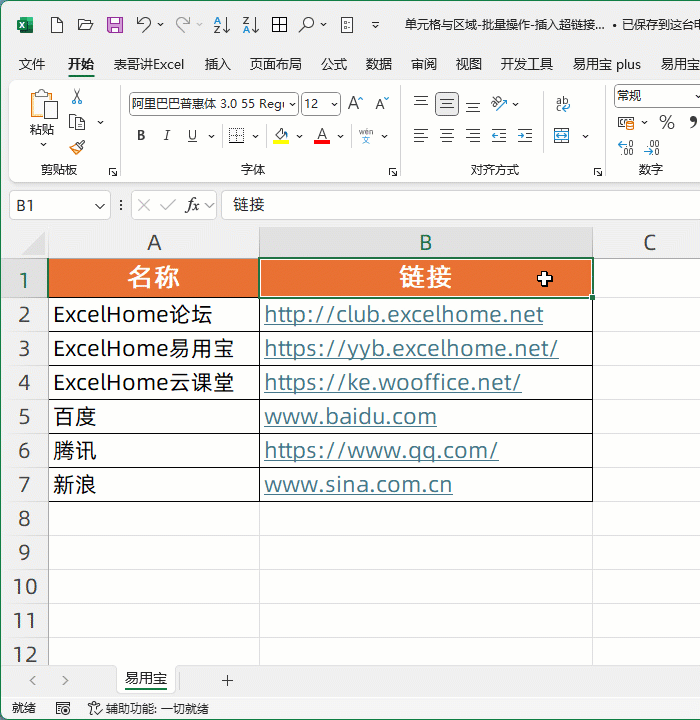
Task: Open the 文件 menu
Action: tap(32, 64)
